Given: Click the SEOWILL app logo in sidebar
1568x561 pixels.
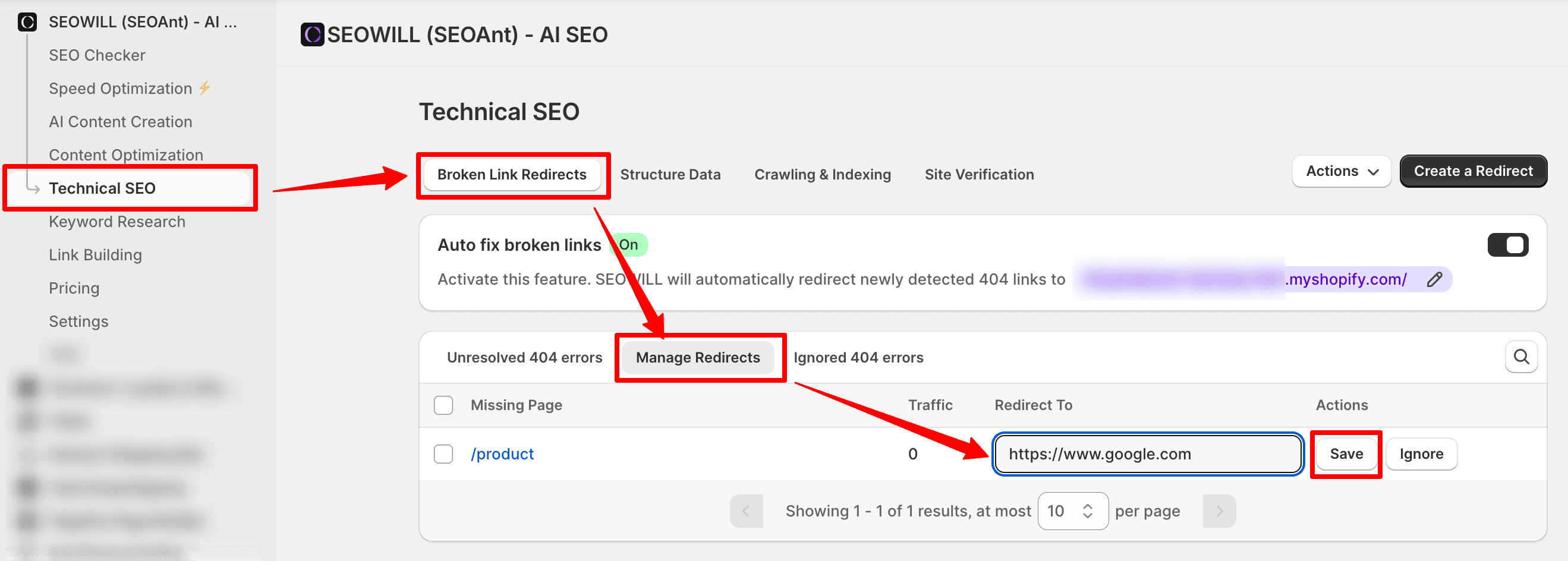Looking at the screenshot, I should [x=27, y=22].
